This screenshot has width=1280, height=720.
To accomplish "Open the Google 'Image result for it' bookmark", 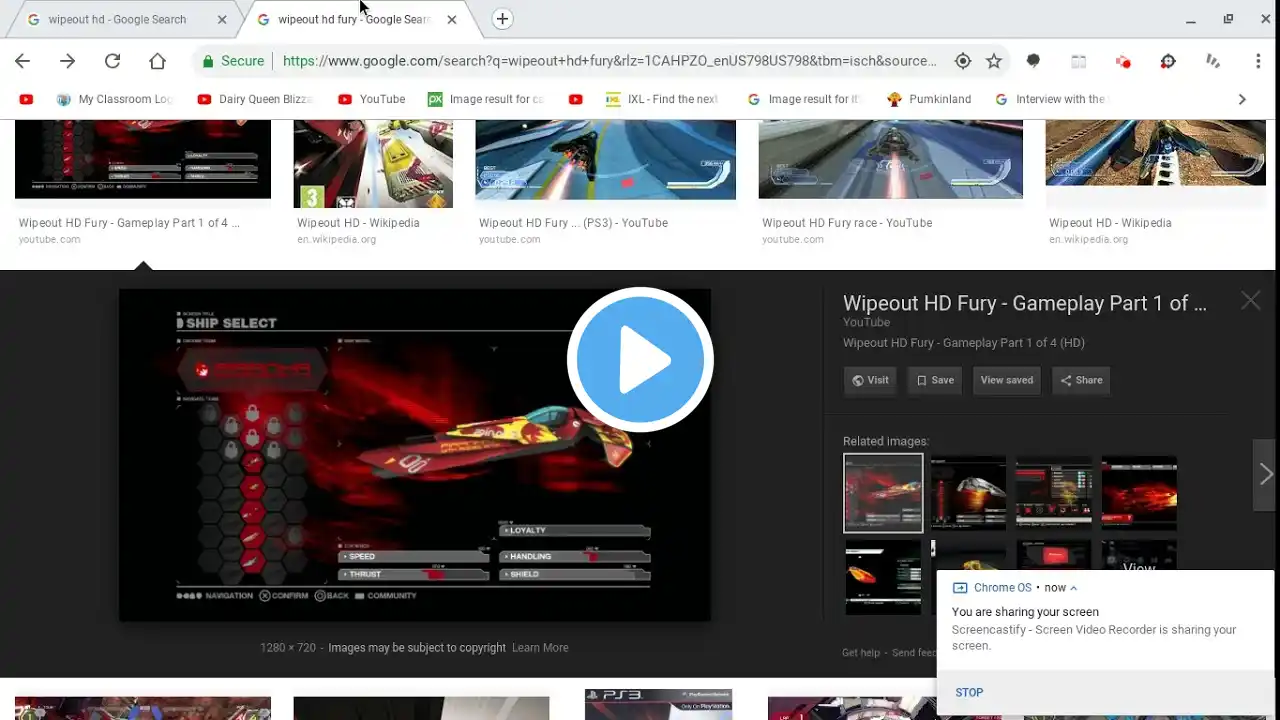I will [804, 99].
